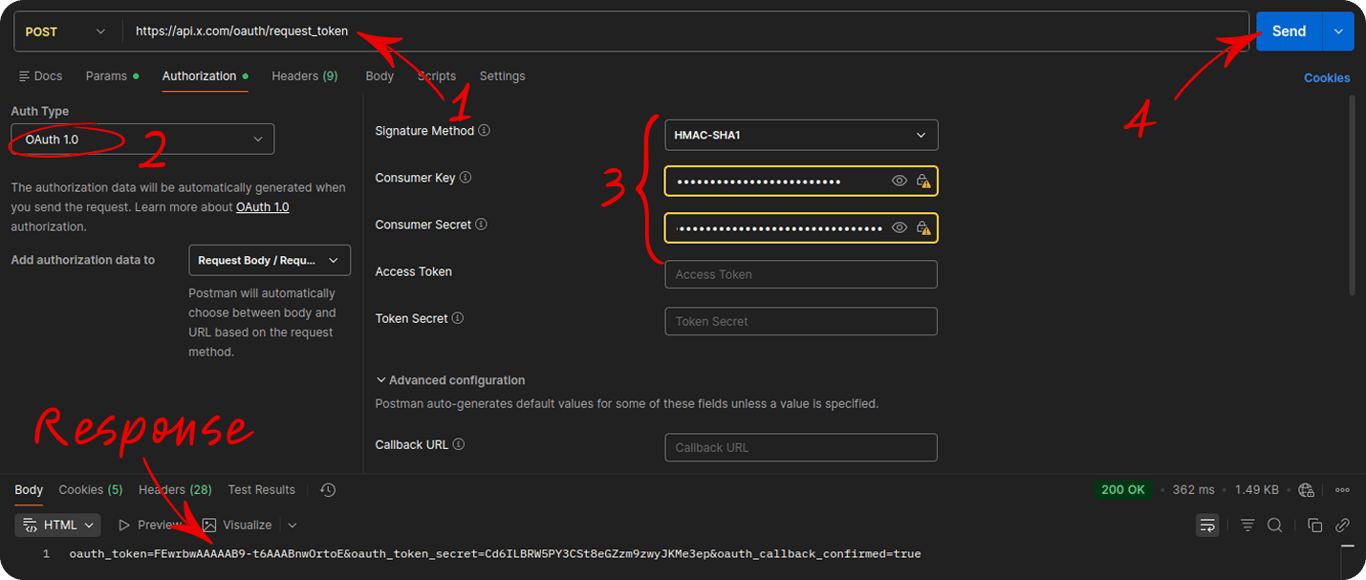
Task: Open the response Headers (28) tab
Action: click(175, 490)
